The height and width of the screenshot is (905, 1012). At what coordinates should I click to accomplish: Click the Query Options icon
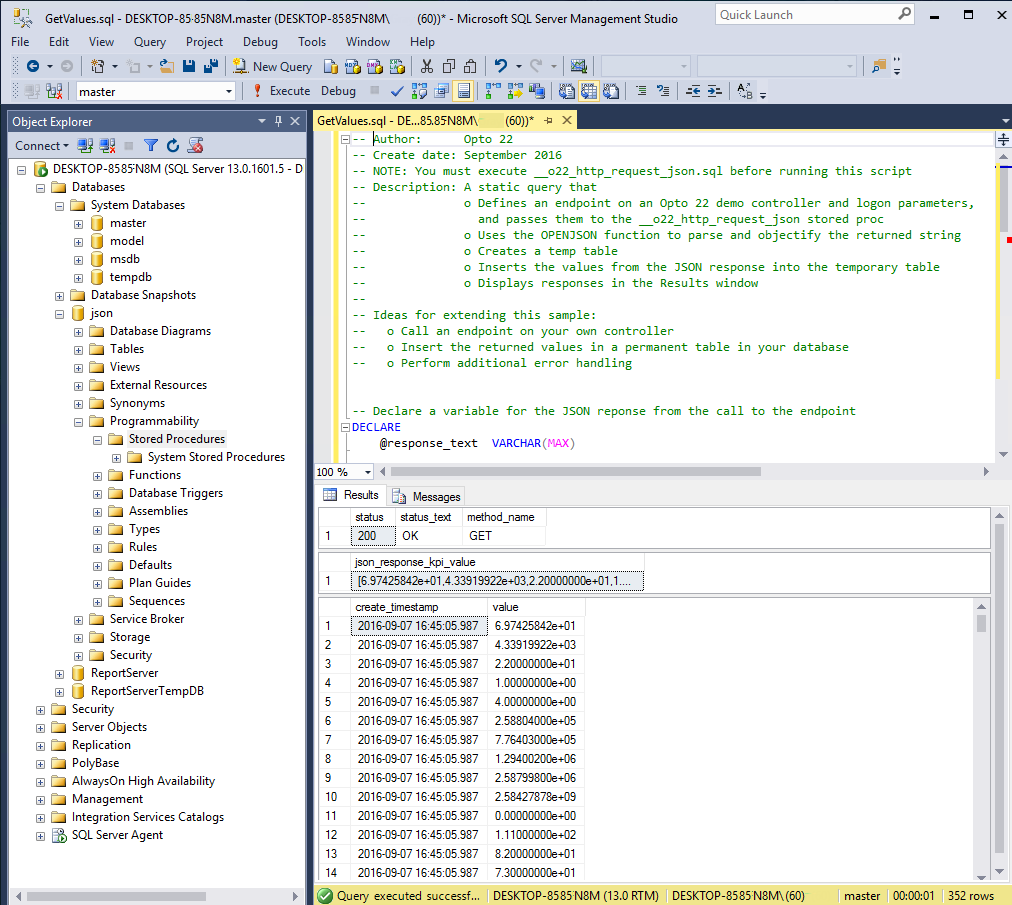pos(441,92)
